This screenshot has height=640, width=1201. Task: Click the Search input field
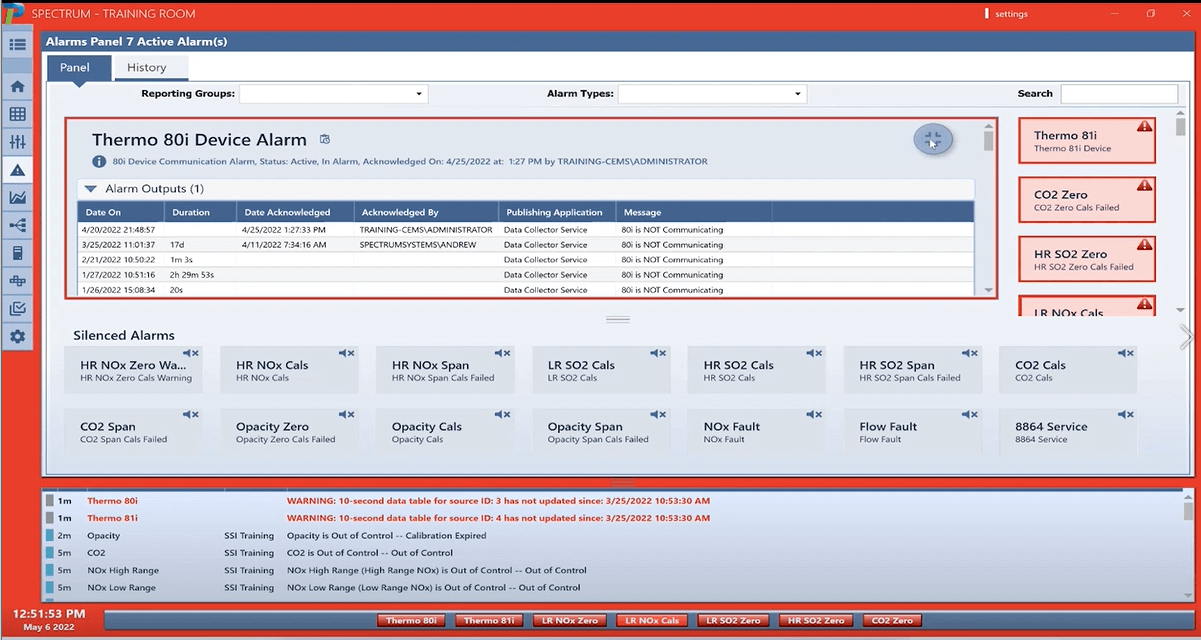click(x=1119, y=93)
